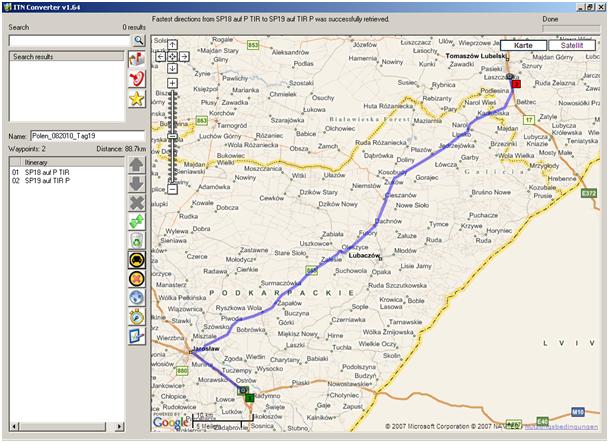Click the blue globe icon

coord(137,298)
